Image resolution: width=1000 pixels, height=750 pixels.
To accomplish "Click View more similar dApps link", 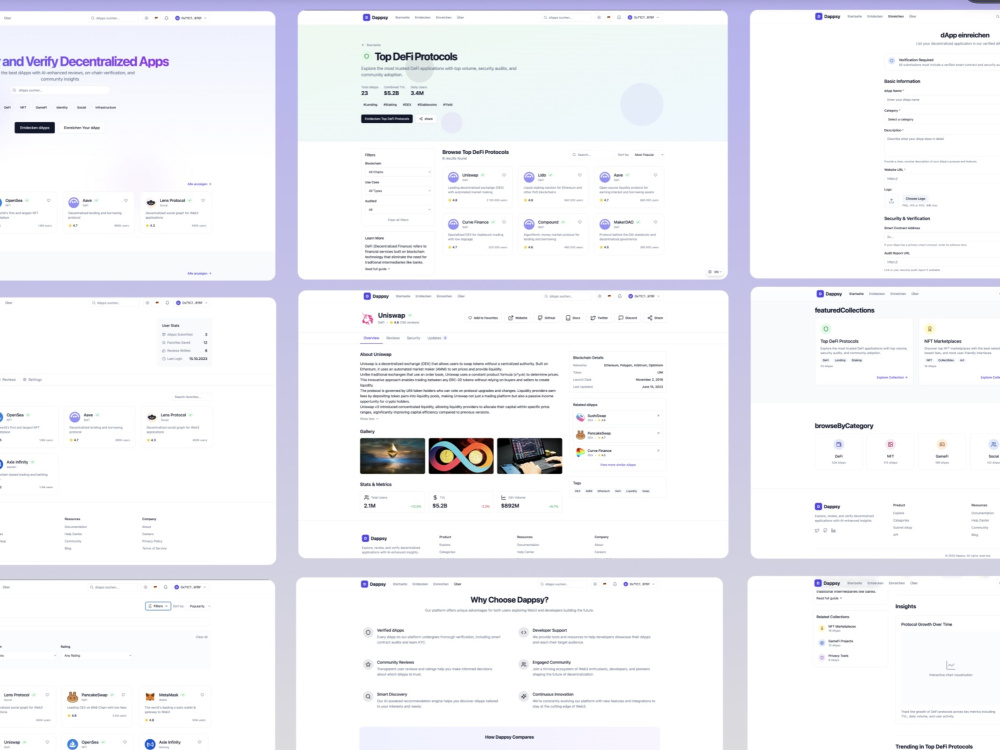I will [x=617, y=465].
